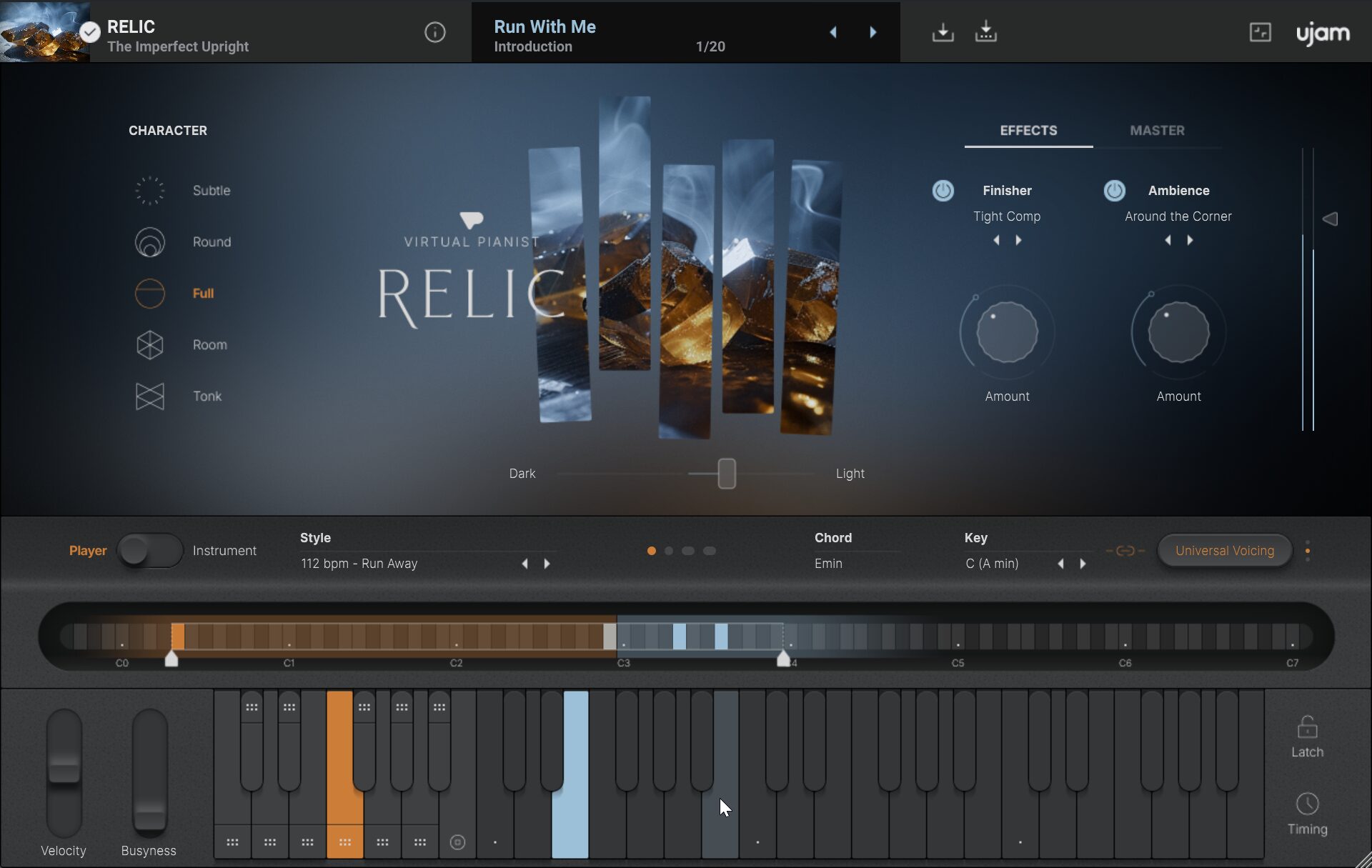The image size is (1372, 868).
Task: Click the output meter triangle marker
Action: click(1330, 219)
